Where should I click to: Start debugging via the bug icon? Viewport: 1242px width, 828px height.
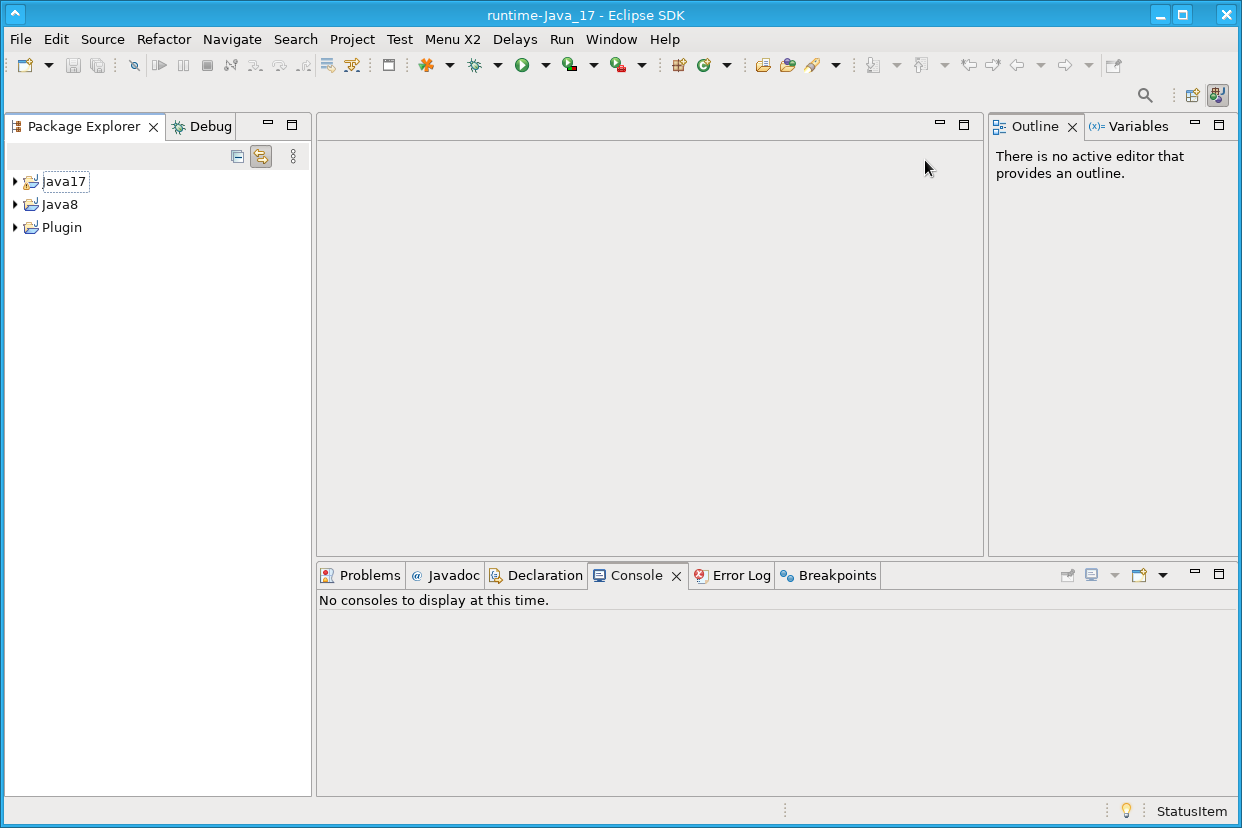(473, 65)
